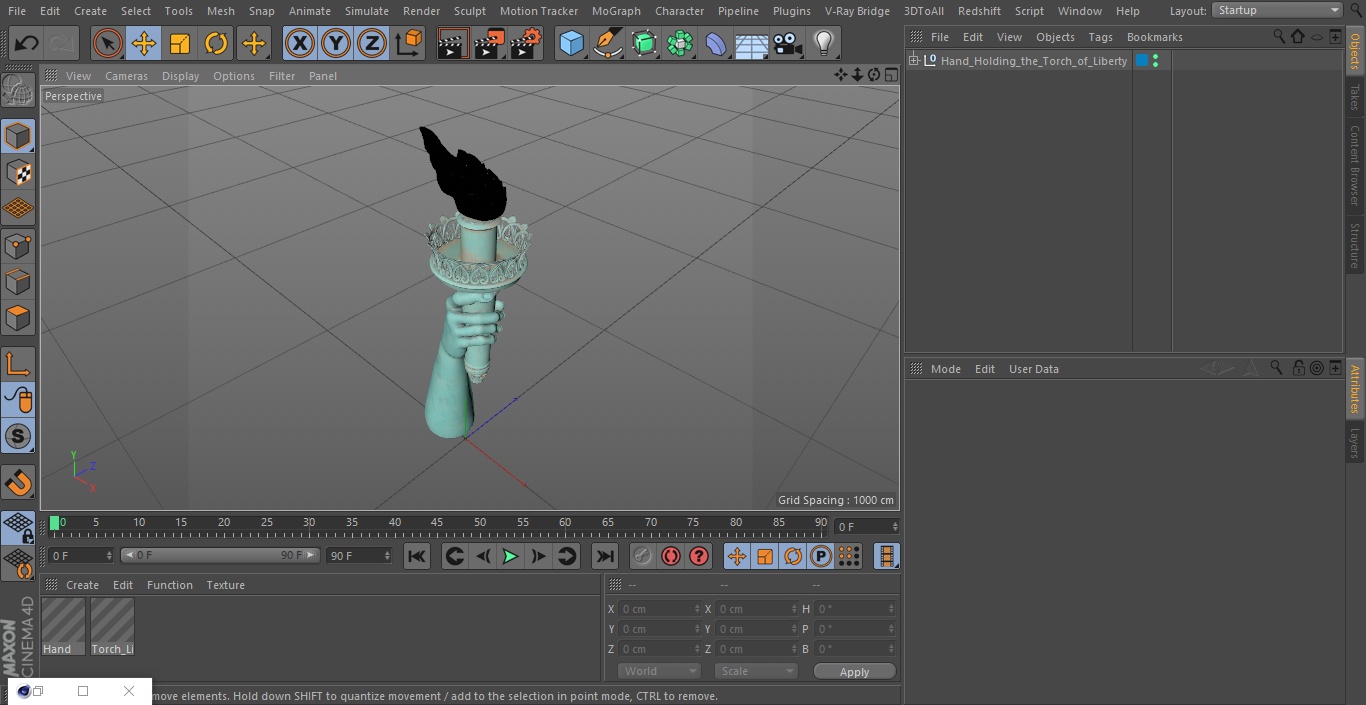Screen dimensions: 1366x705
Task: Switch to Edges mode
Action: tap(18, 281)
